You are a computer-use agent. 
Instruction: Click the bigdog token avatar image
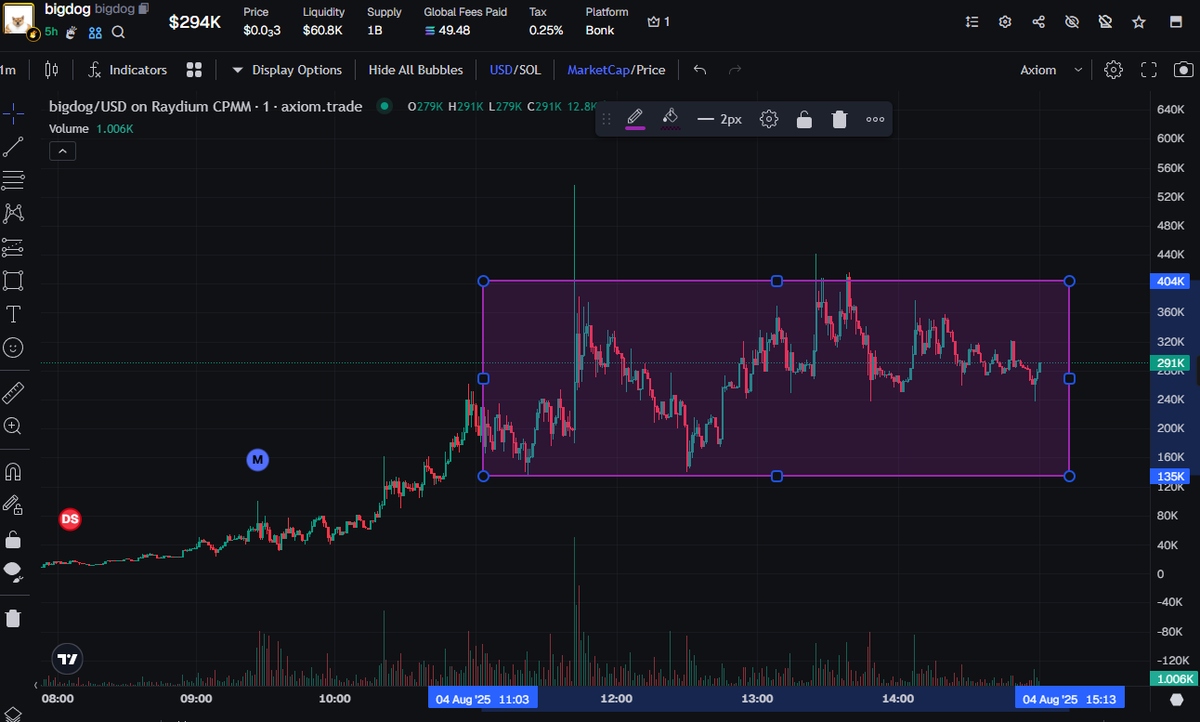click(20, 19)
